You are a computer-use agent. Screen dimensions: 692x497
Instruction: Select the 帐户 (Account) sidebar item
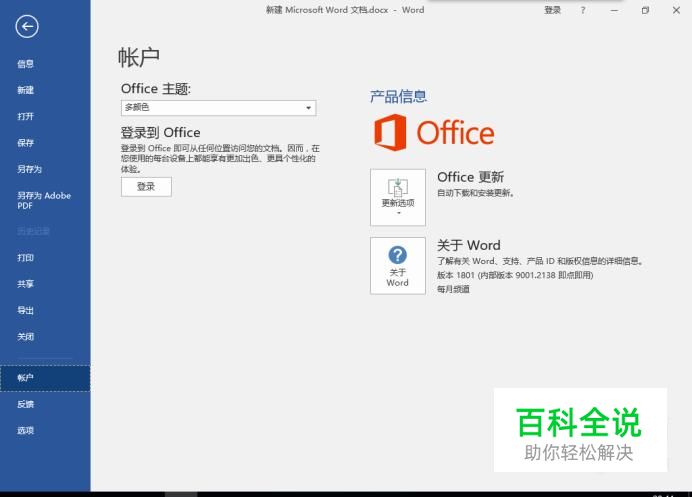tap(45, 378)
